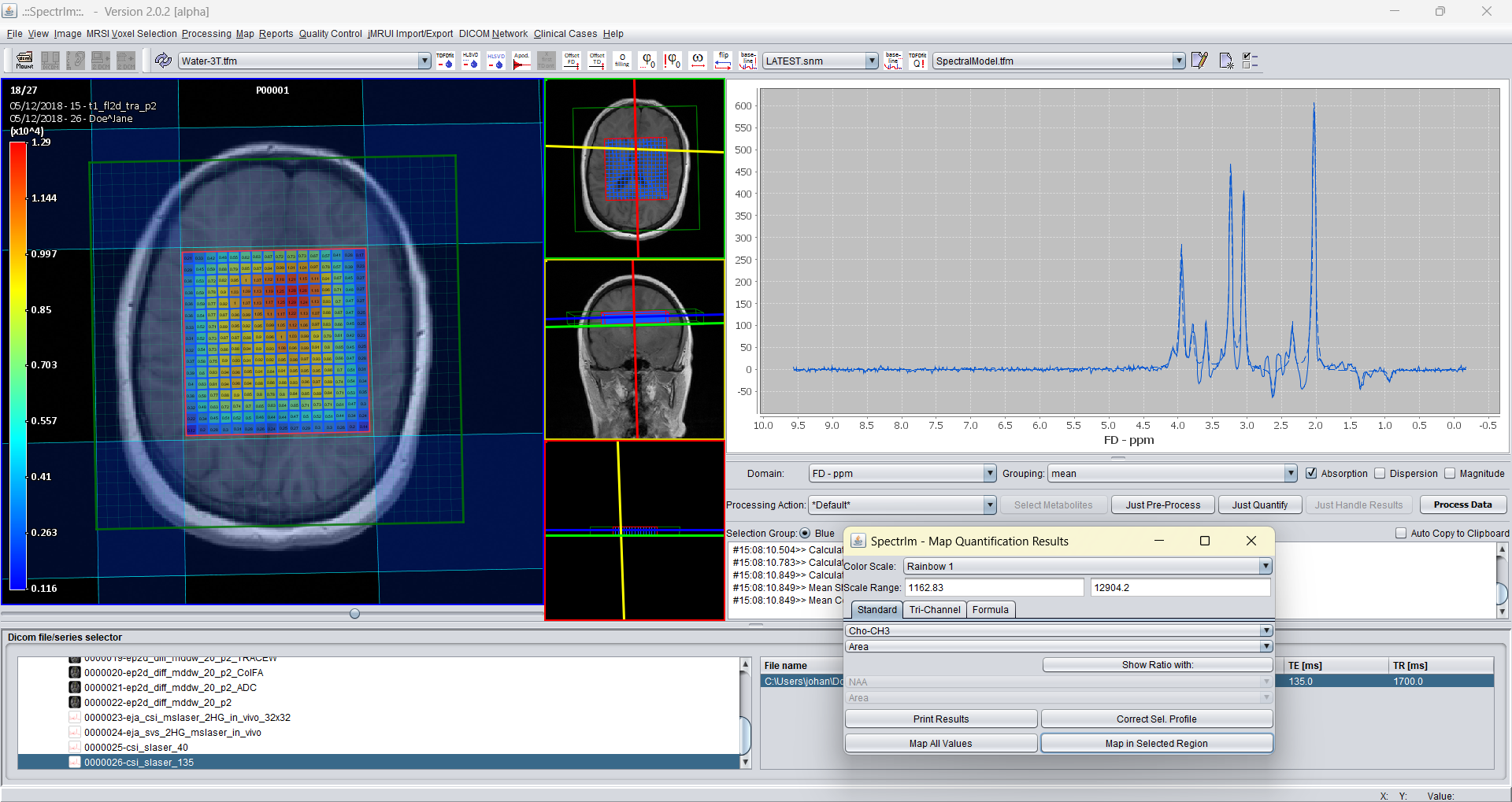Open the Processing menu
This screenshot has height=802, width=1512.
click(206, 34)
